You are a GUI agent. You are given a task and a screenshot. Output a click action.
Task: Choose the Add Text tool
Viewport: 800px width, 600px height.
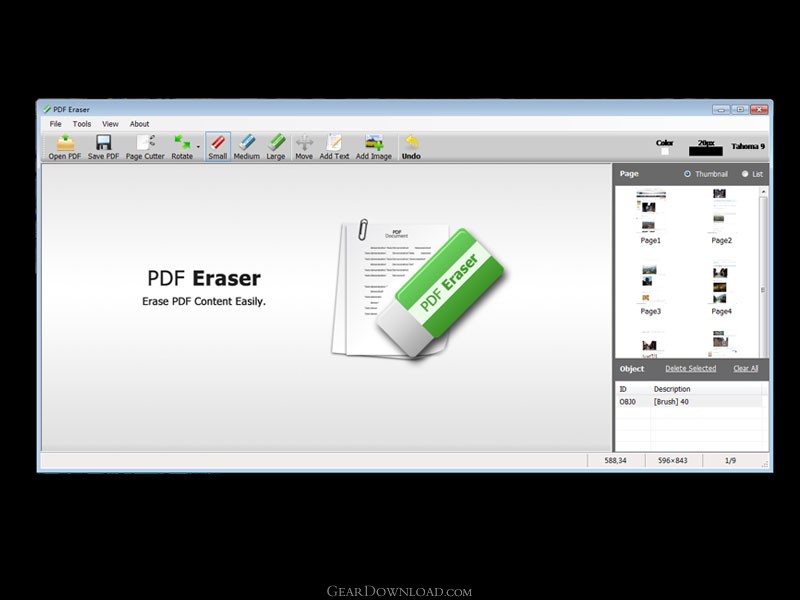pos(334,146)
